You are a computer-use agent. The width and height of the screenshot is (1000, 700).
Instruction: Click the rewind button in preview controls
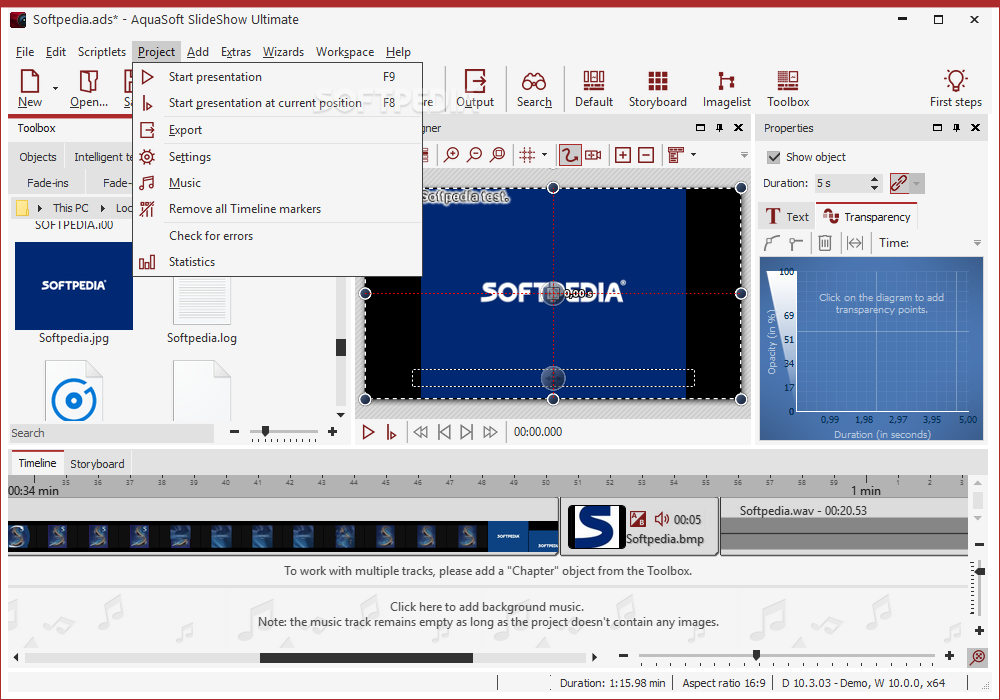(420, 432)
